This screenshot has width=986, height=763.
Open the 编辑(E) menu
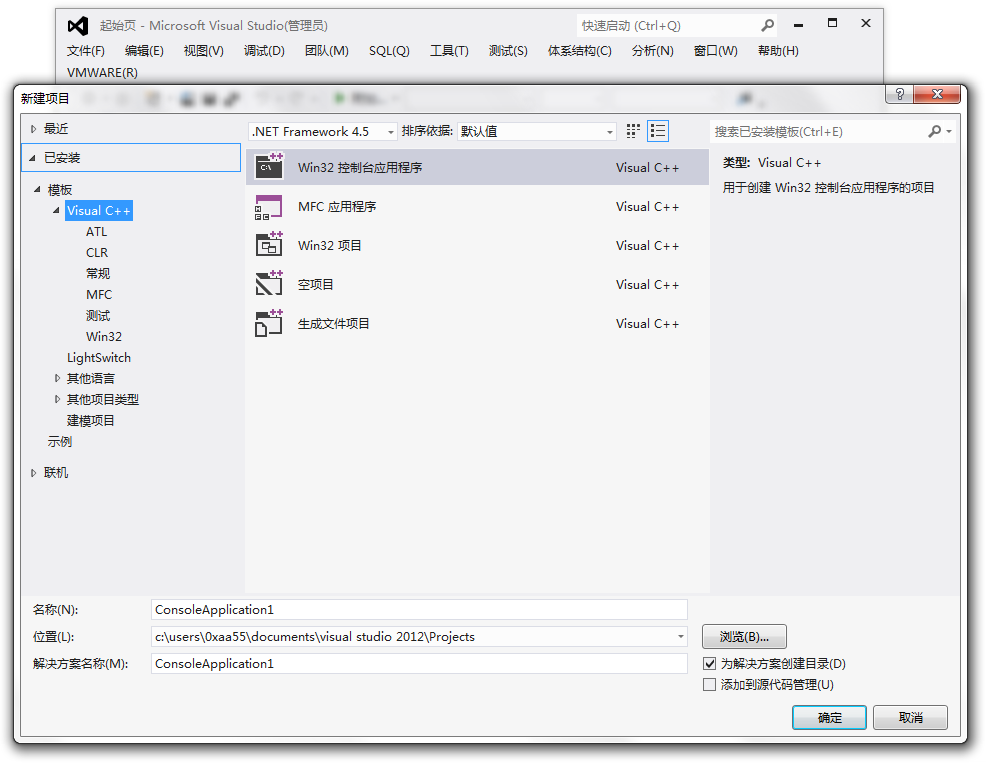coord(144,50)
